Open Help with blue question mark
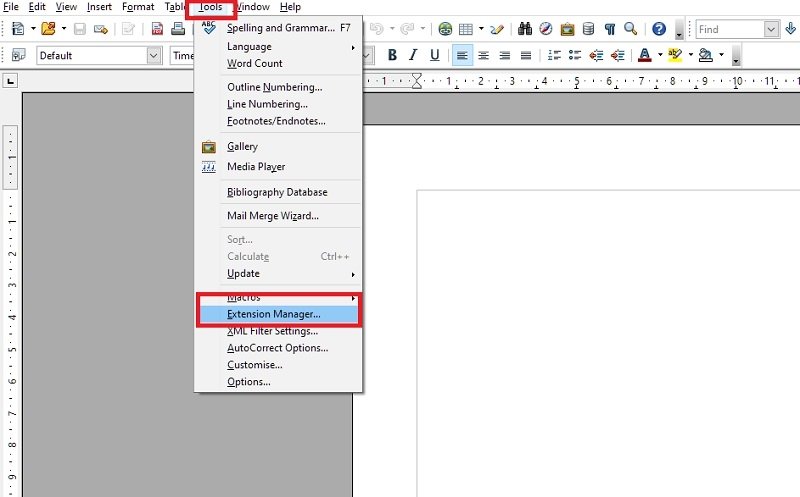 (659, 29)
